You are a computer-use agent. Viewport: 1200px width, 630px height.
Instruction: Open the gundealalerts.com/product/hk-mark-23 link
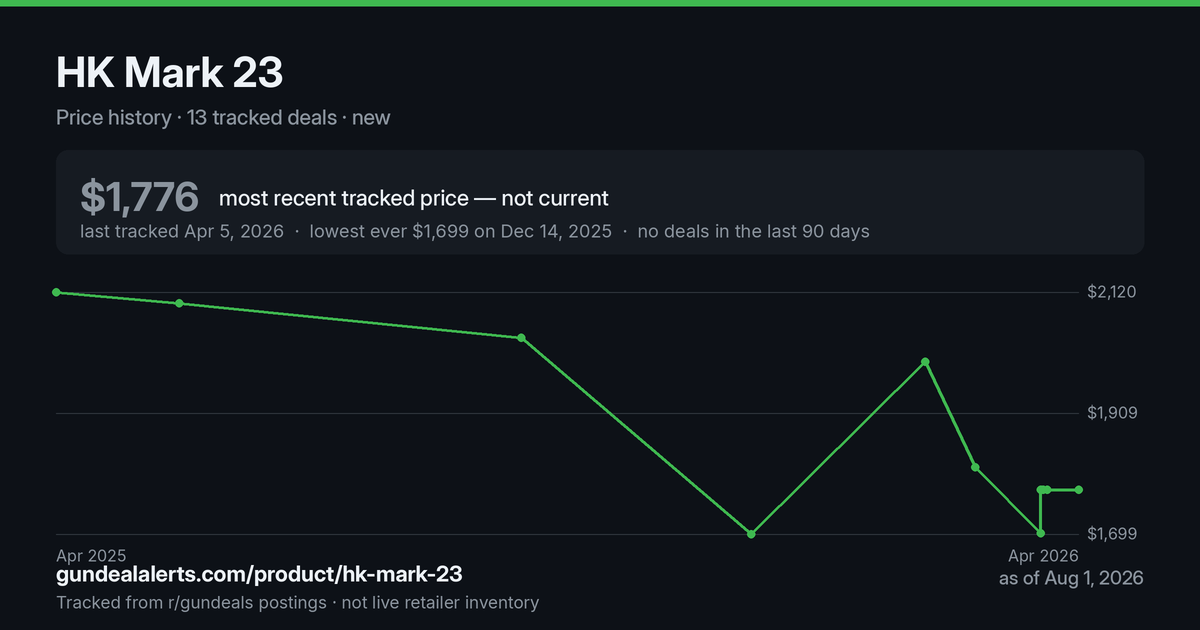pyautogui.click(x=259, y=575)
